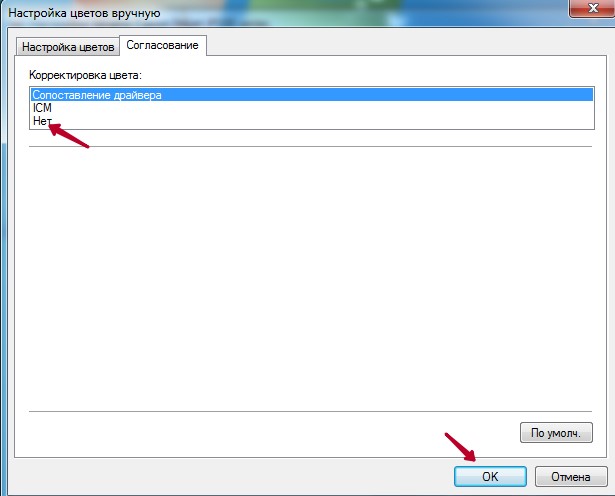The width and height of the screenshot is (615, 496).
Task: Cancel changes with the Отмена button
Action: (x=571, y=476)
